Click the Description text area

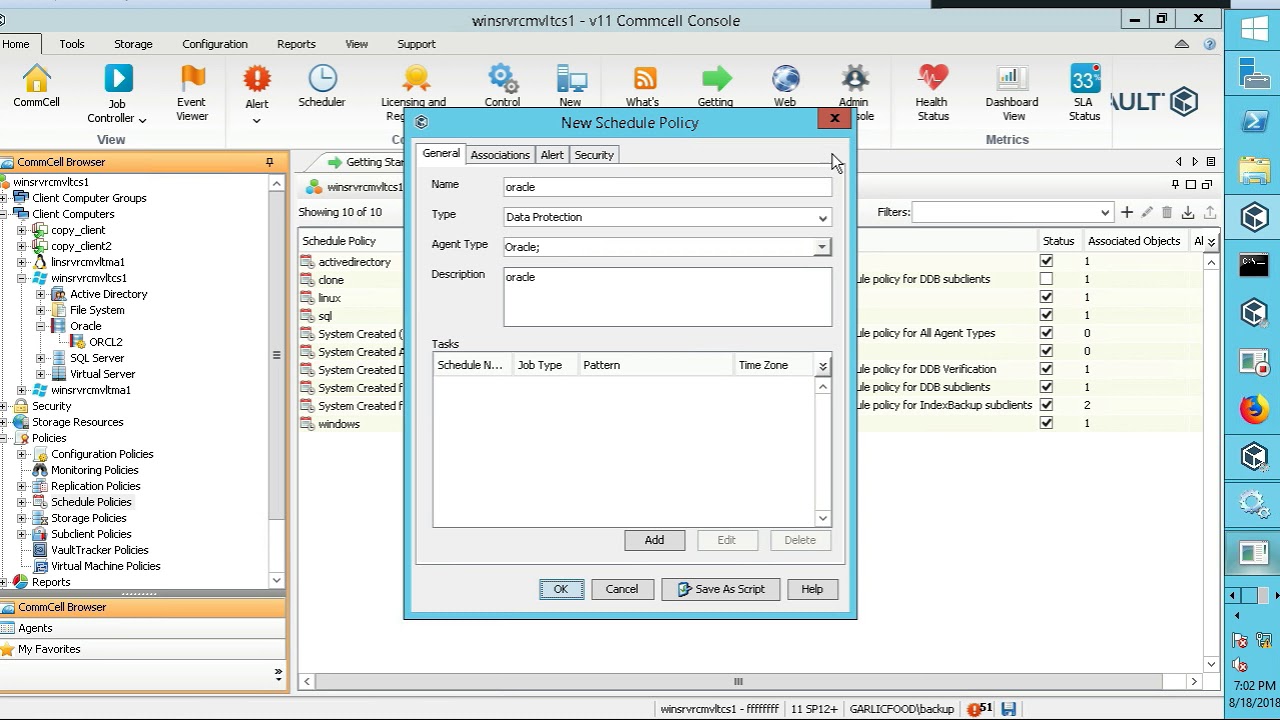coord(667,297)
